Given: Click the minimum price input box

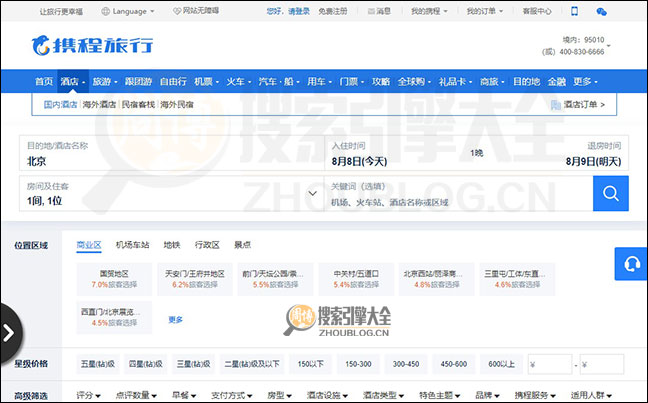Looking at the screenshot, I should click(x=549, y=364).
